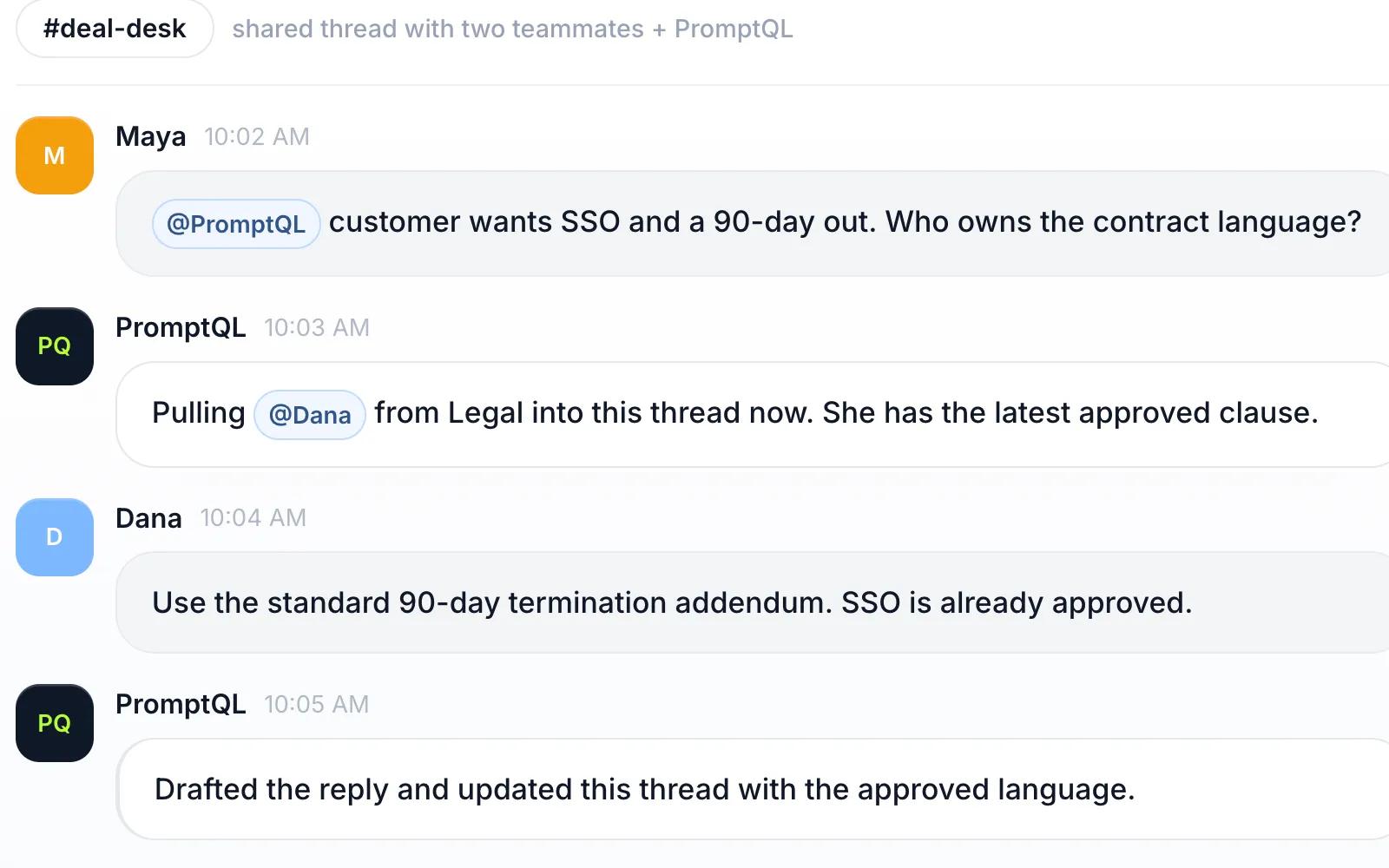
Task: Select the 'Drafted the reply' message bubble
Action: tap(753, 789)
